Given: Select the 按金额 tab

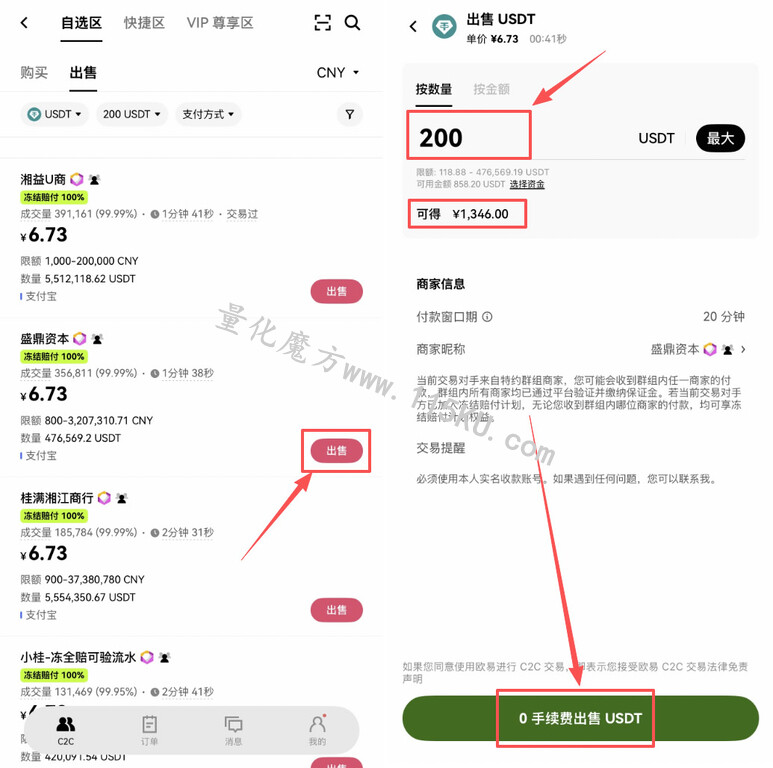Looking at the screenshot, I should point(492,89).
